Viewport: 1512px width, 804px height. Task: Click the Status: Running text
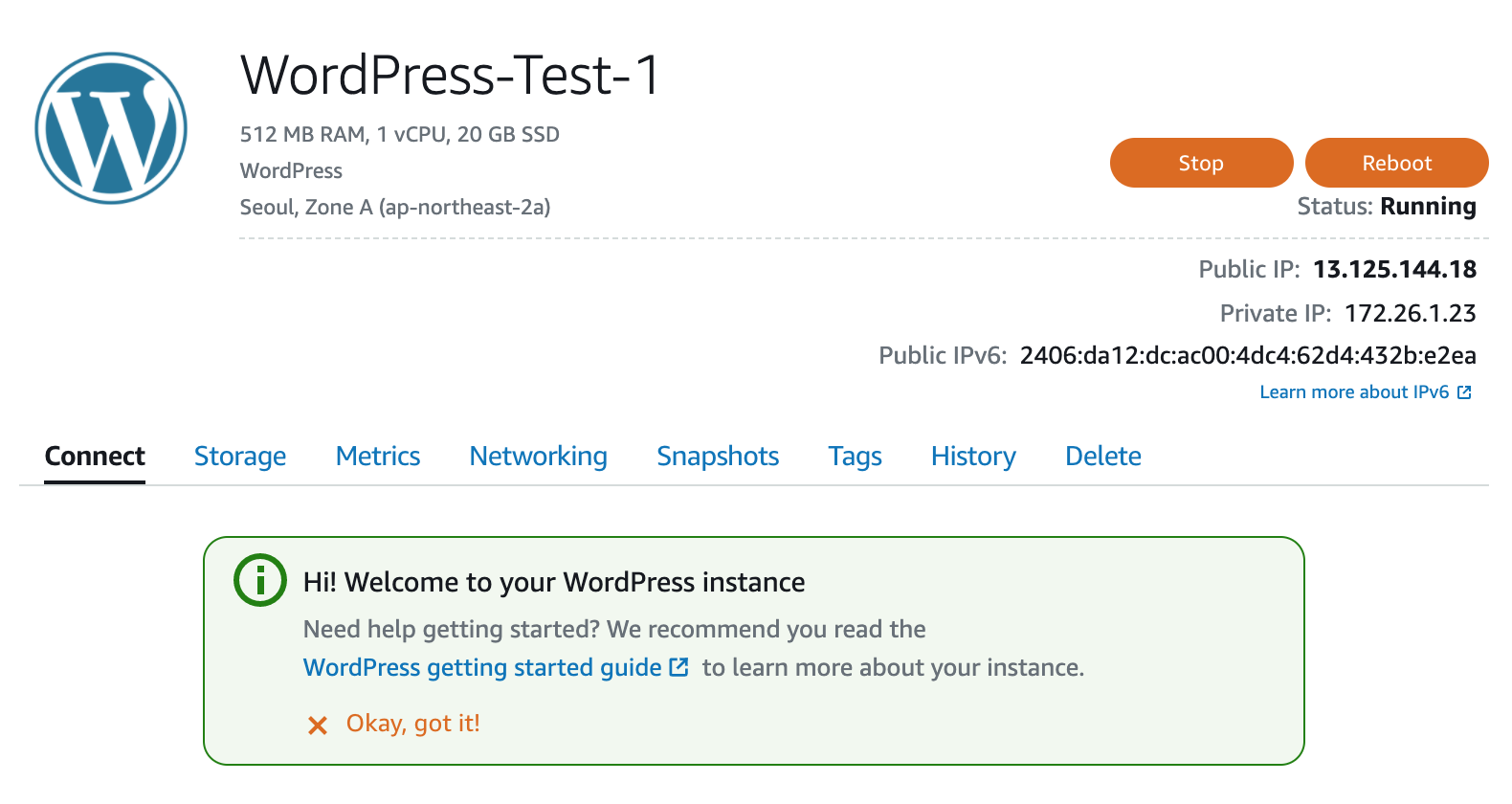coord(1387,207)
